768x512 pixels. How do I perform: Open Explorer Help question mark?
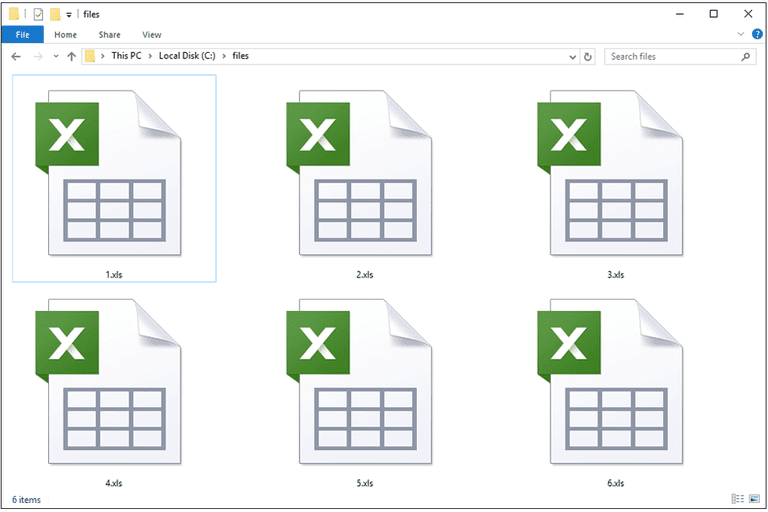tap(757, 34)
